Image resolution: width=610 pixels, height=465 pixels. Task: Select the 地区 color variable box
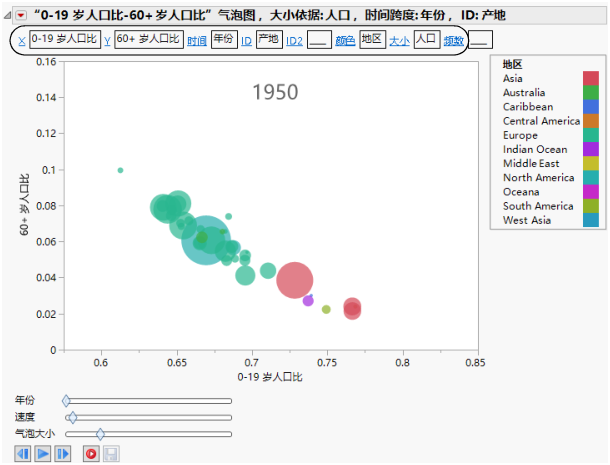click(372, 39)
